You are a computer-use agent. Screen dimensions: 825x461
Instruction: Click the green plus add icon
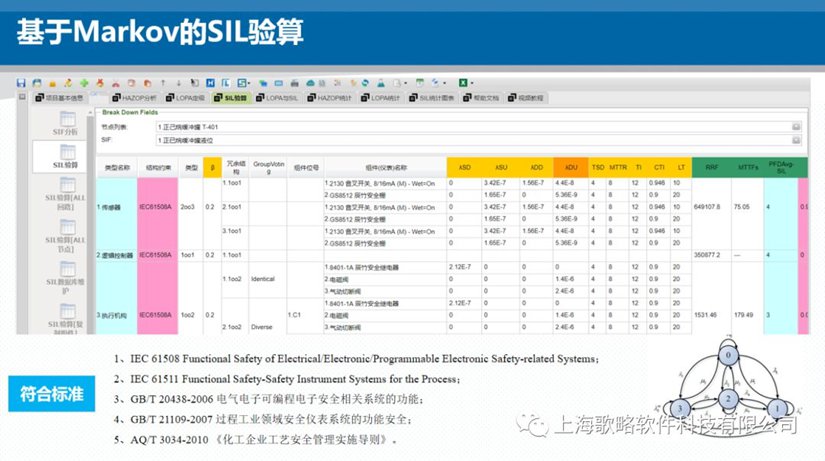click(84, 83)
